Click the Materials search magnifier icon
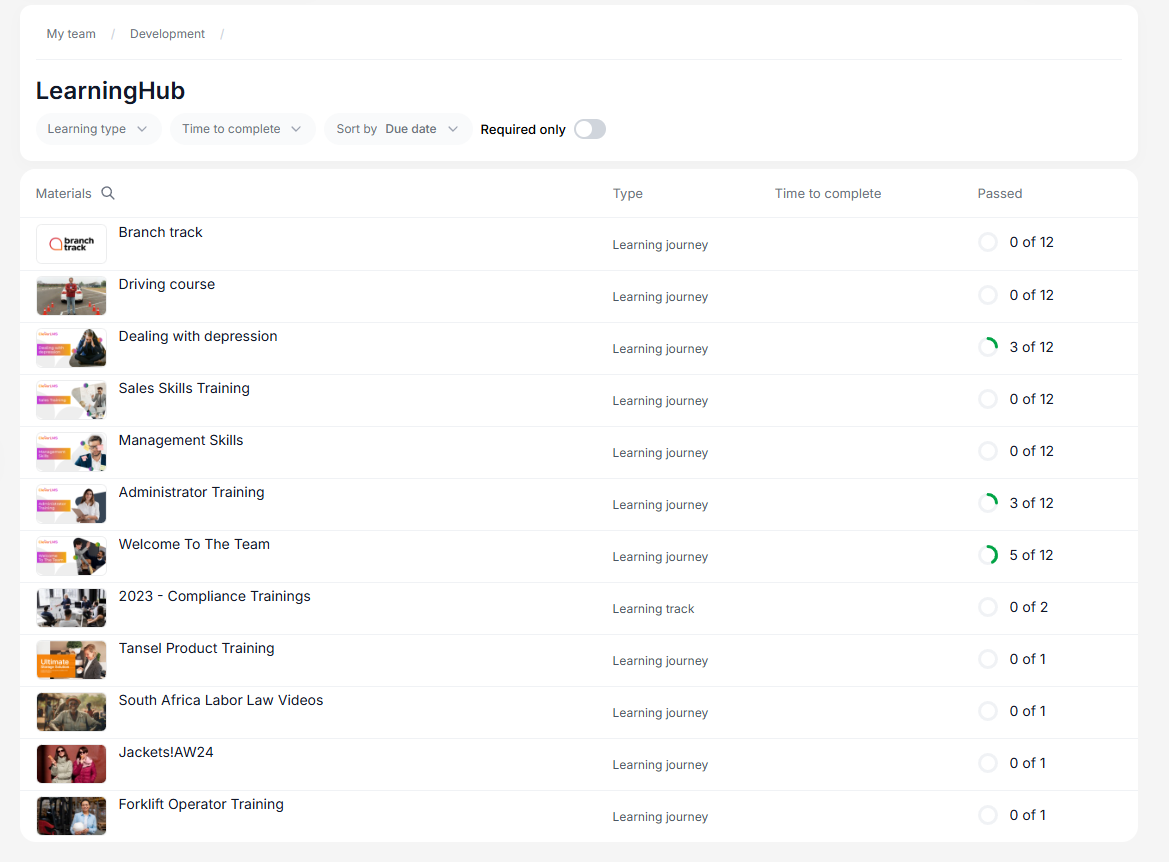Viewport: 1169px width, 862px height. pos(108,193)
